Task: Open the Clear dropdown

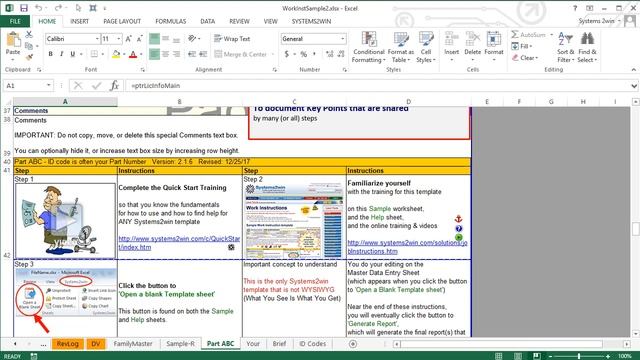Action: (525, 58)
